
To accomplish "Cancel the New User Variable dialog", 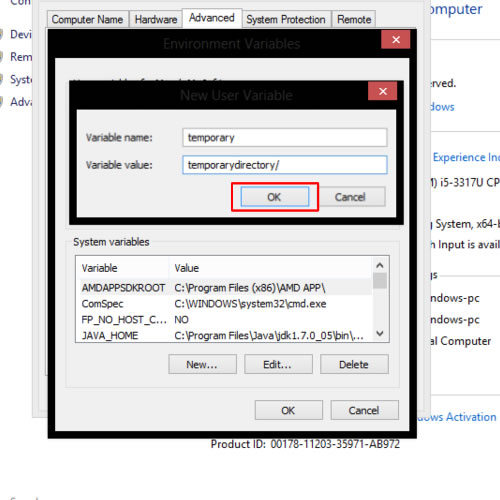I will 350,197.
